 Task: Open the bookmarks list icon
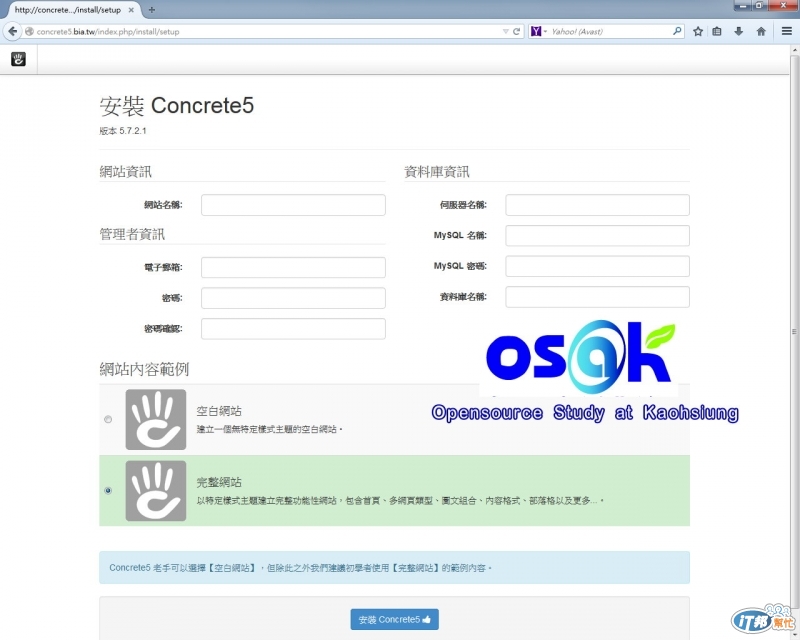pyautogui.click(x=717, y=32)
